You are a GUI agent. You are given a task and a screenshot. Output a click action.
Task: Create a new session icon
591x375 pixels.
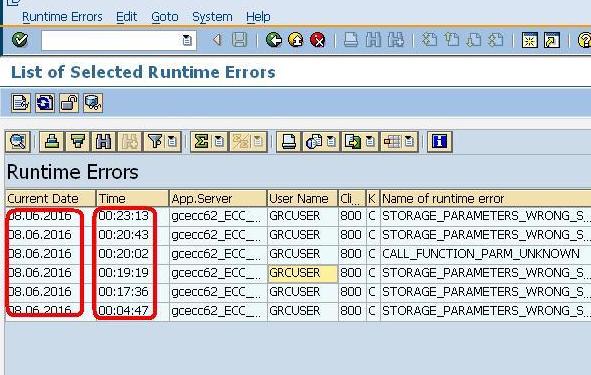[x=530, y=40]
